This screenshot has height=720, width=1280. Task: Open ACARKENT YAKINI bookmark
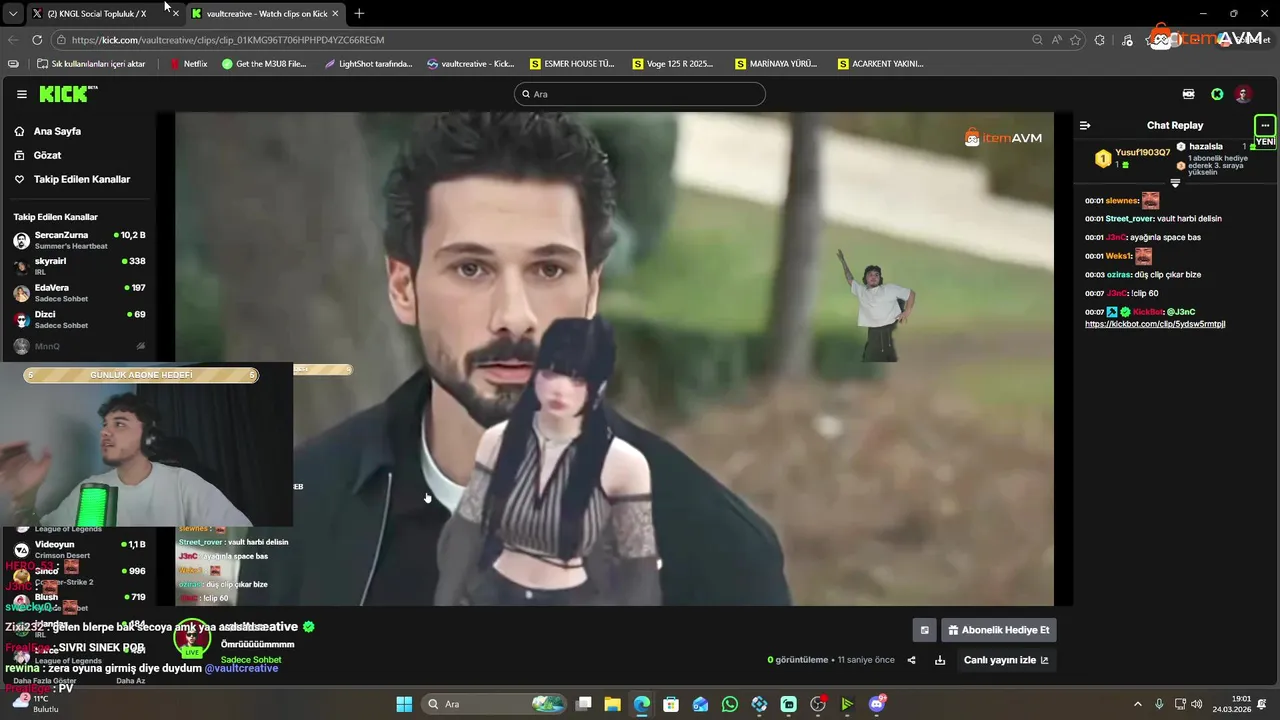[x=881, y=64]
